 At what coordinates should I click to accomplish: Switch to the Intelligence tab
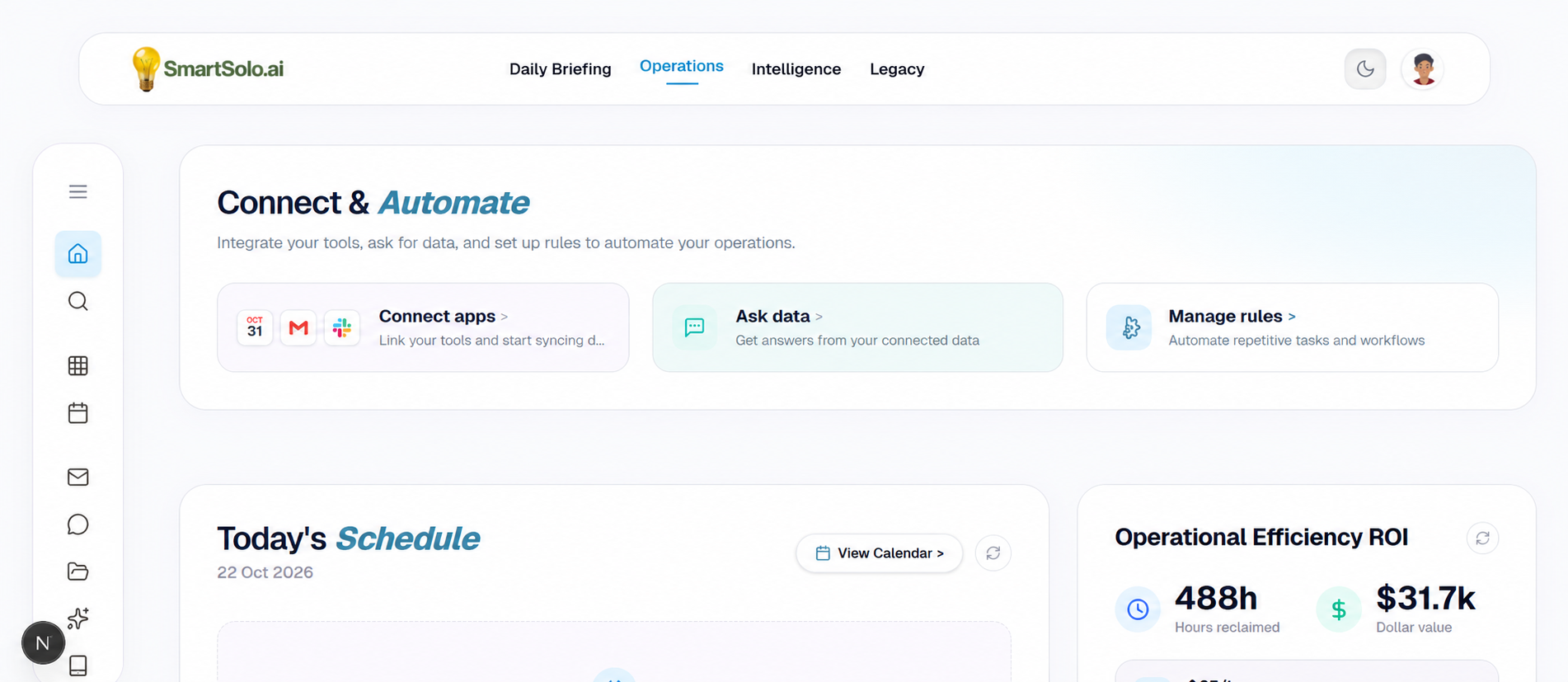click(x=796, y=69)
